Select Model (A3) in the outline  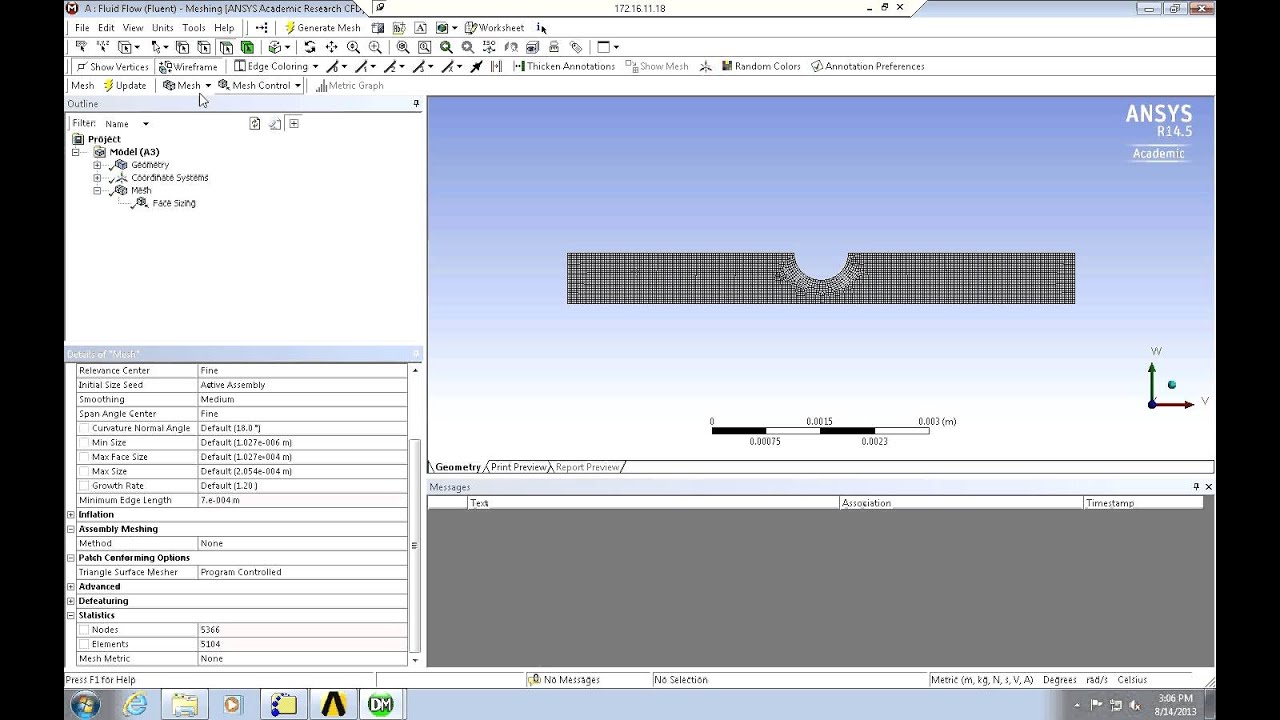(134, 152)
